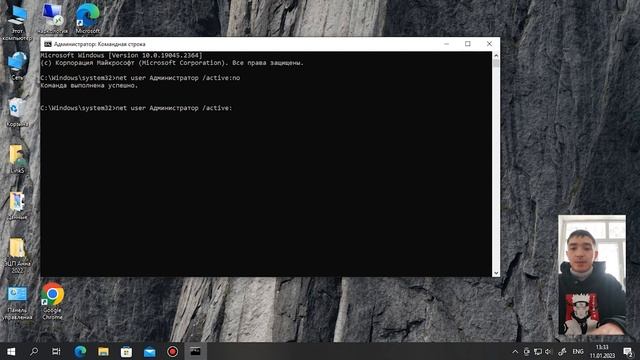Click the Command Prompt scrollbar thumb
The image size is (640, 360).
(496, 63)
